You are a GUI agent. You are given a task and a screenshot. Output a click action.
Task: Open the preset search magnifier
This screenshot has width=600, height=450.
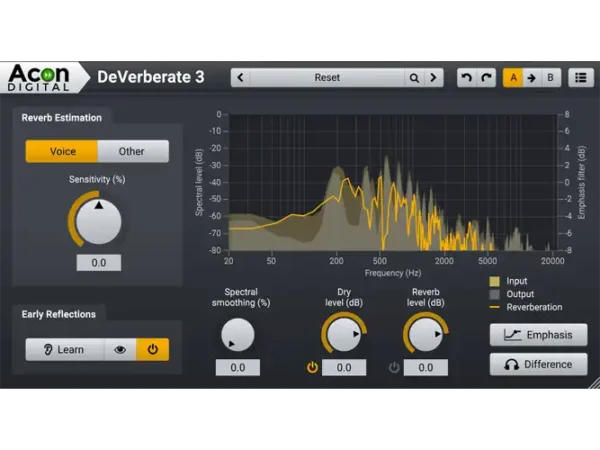point(414,78)
